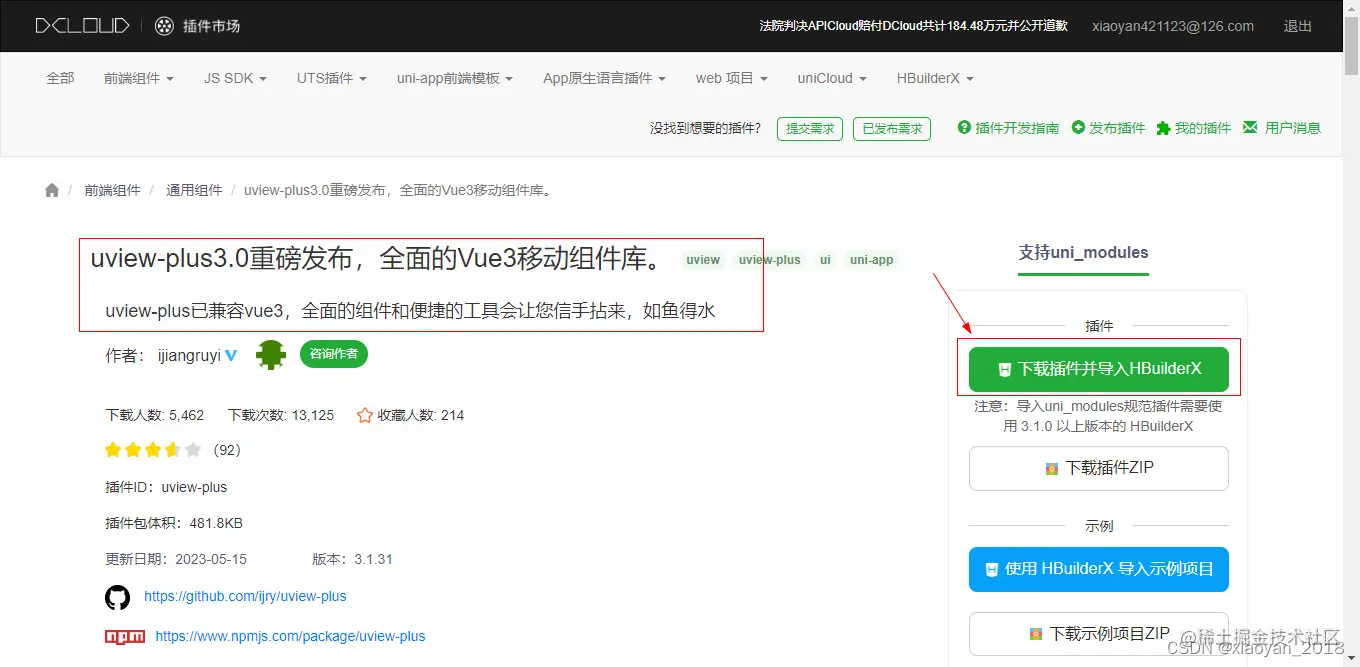Click the uview tag
Viewport: 1360px width, 667px height.
[703, 260]
